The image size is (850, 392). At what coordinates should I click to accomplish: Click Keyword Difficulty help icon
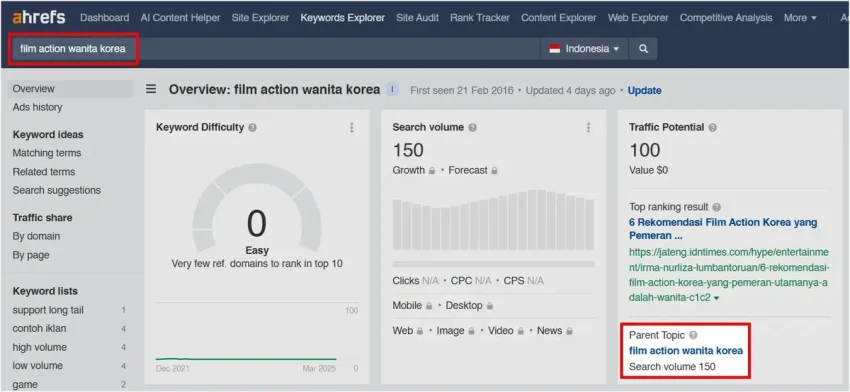pos(253,127)
